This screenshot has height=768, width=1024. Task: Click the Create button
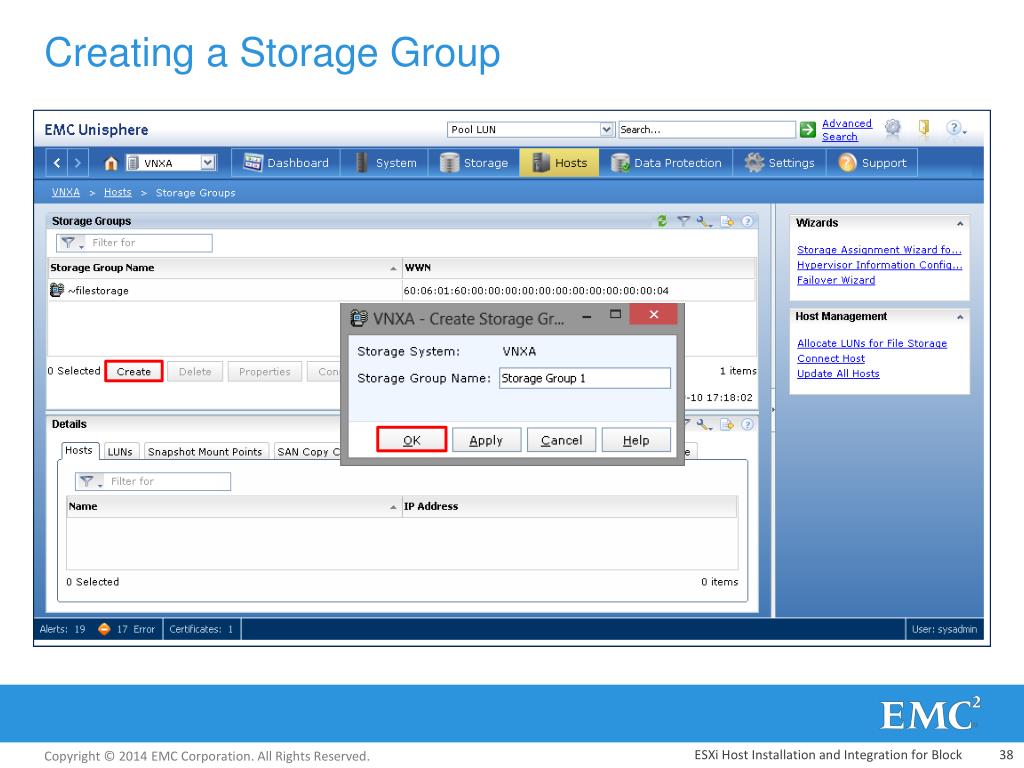133,372
